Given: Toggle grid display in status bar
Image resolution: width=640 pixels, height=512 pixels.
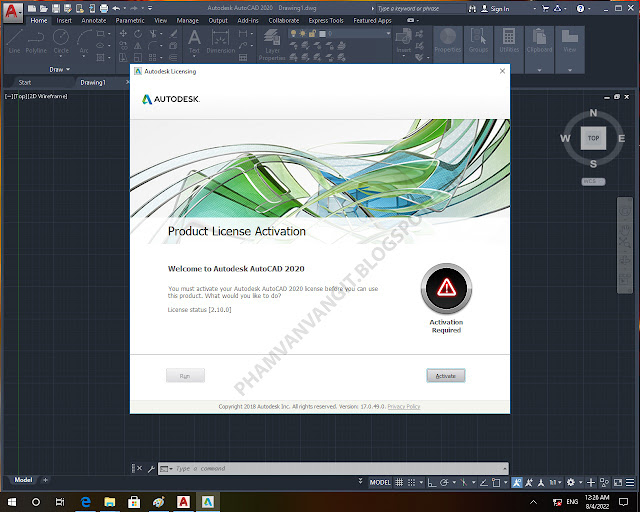Looking at the screenshot, I should click(x=399, y=483).
